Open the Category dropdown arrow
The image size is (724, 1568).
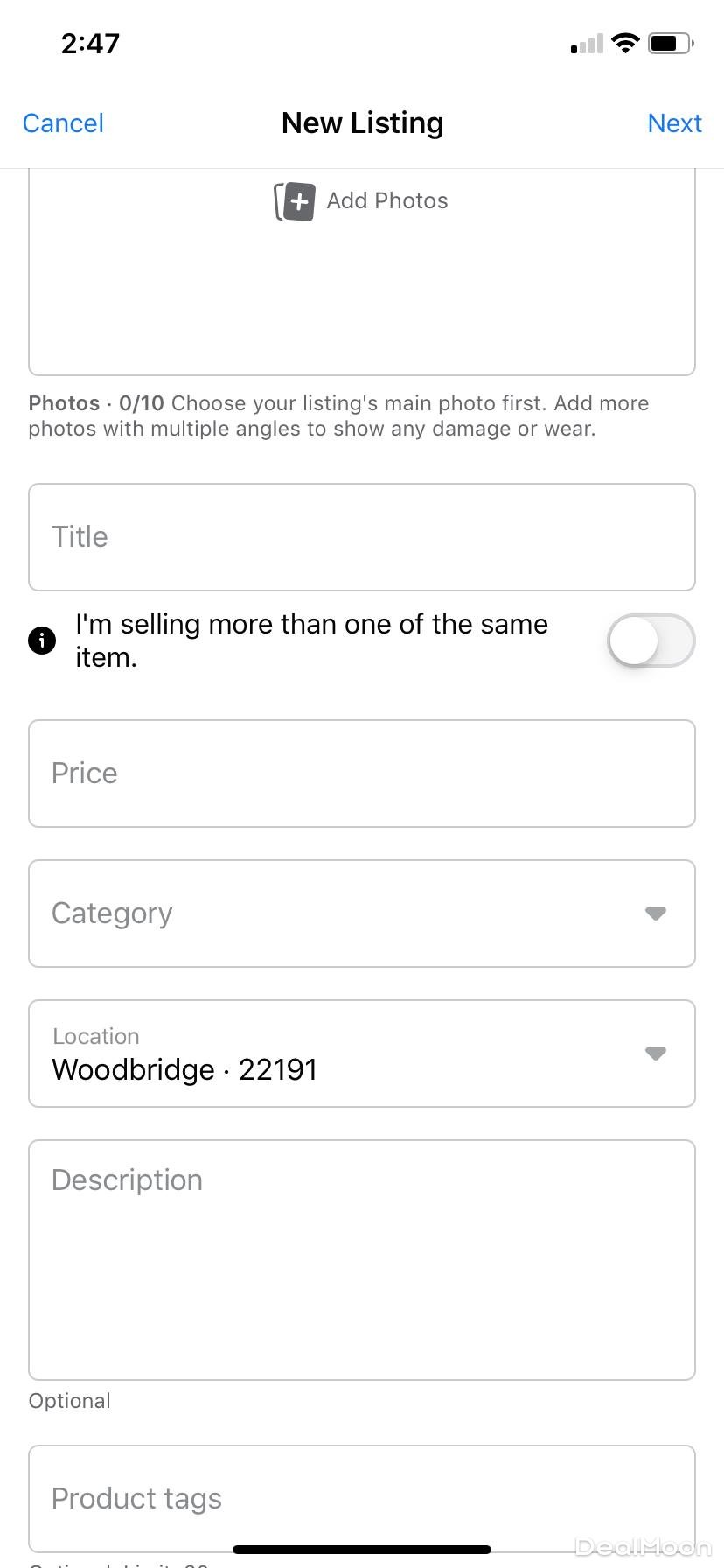(655, 913)
